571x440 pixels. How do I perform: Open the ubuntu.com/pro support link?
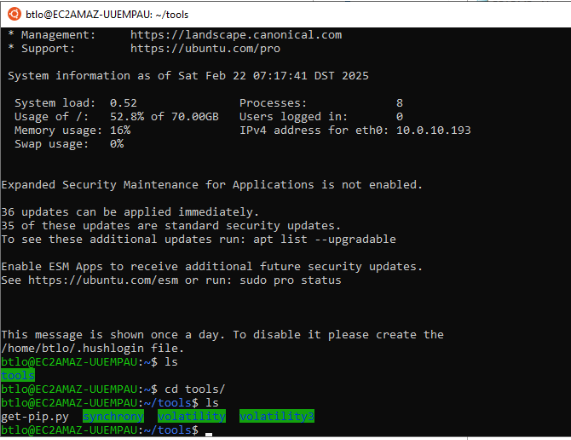coord(205,49)
